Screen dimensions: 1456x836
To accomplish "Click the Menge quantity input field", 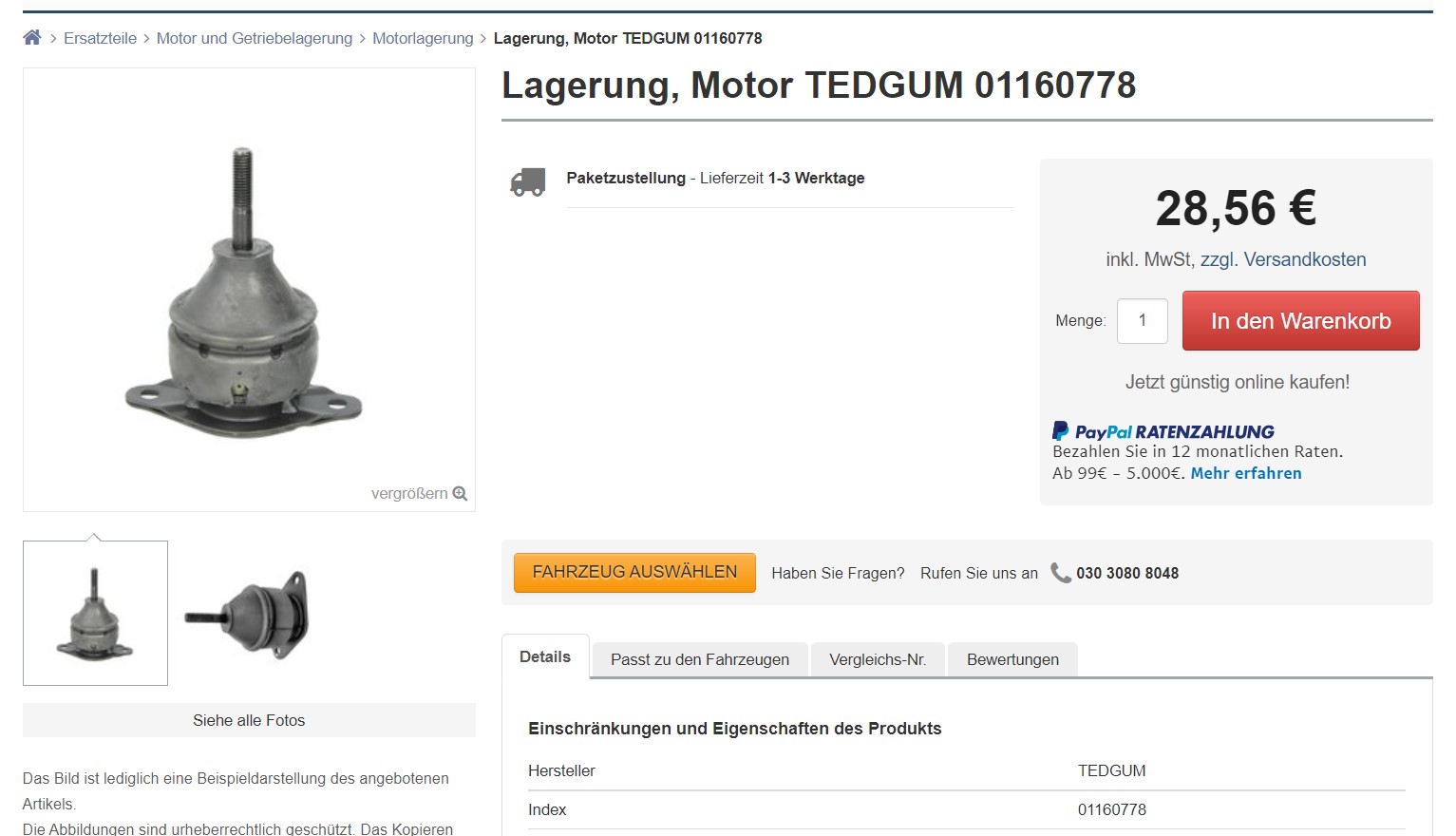I will 1143,321.
